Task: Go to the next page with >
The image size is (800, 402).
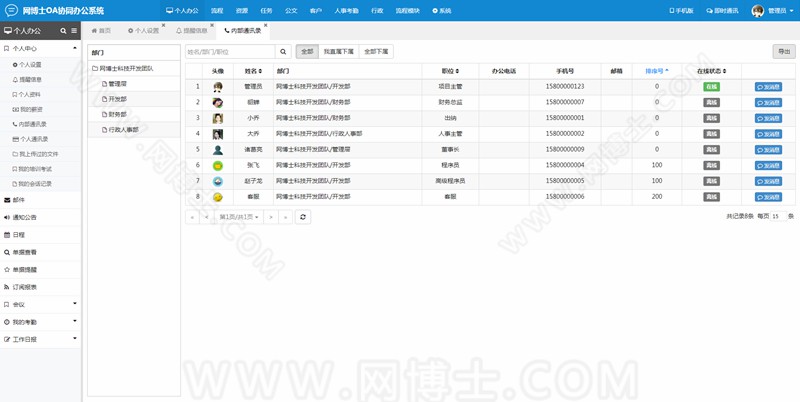Action: click(271, 217)
